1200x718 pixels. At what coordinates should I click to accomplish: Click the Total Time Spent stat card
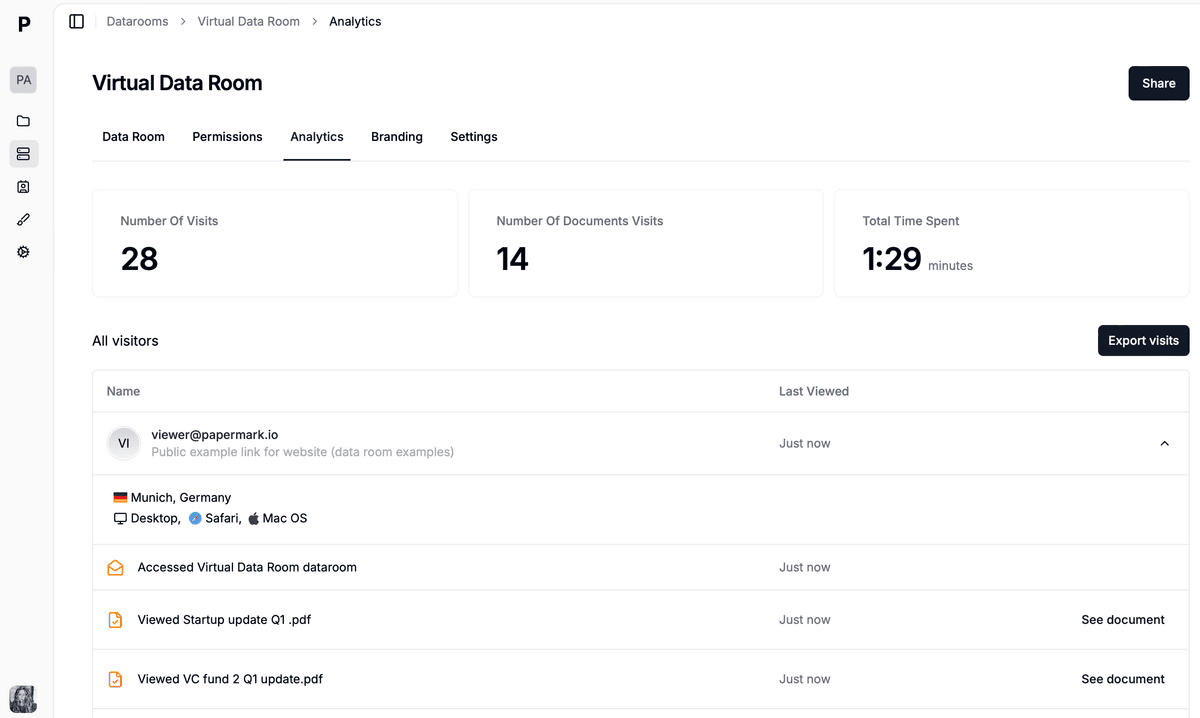click(x=1011, y=243)
